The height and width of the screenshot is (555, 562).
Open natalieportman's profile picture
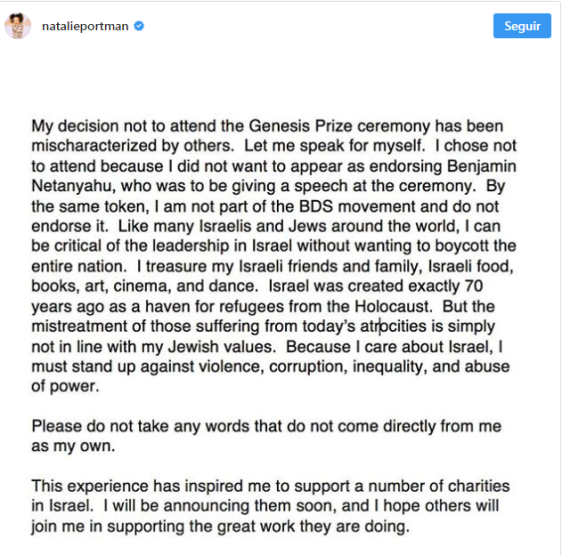point(18,26)
